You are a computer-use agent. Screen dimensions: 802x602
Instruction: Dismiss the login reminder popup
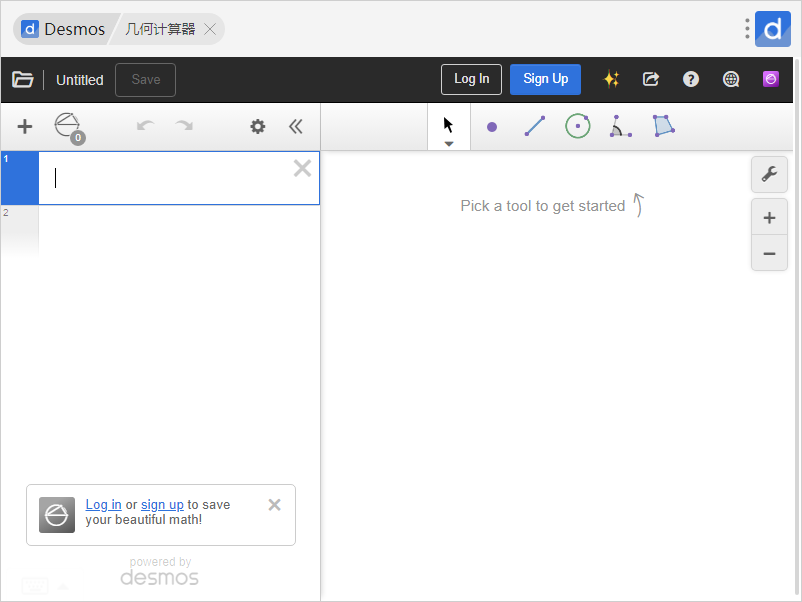275,505
